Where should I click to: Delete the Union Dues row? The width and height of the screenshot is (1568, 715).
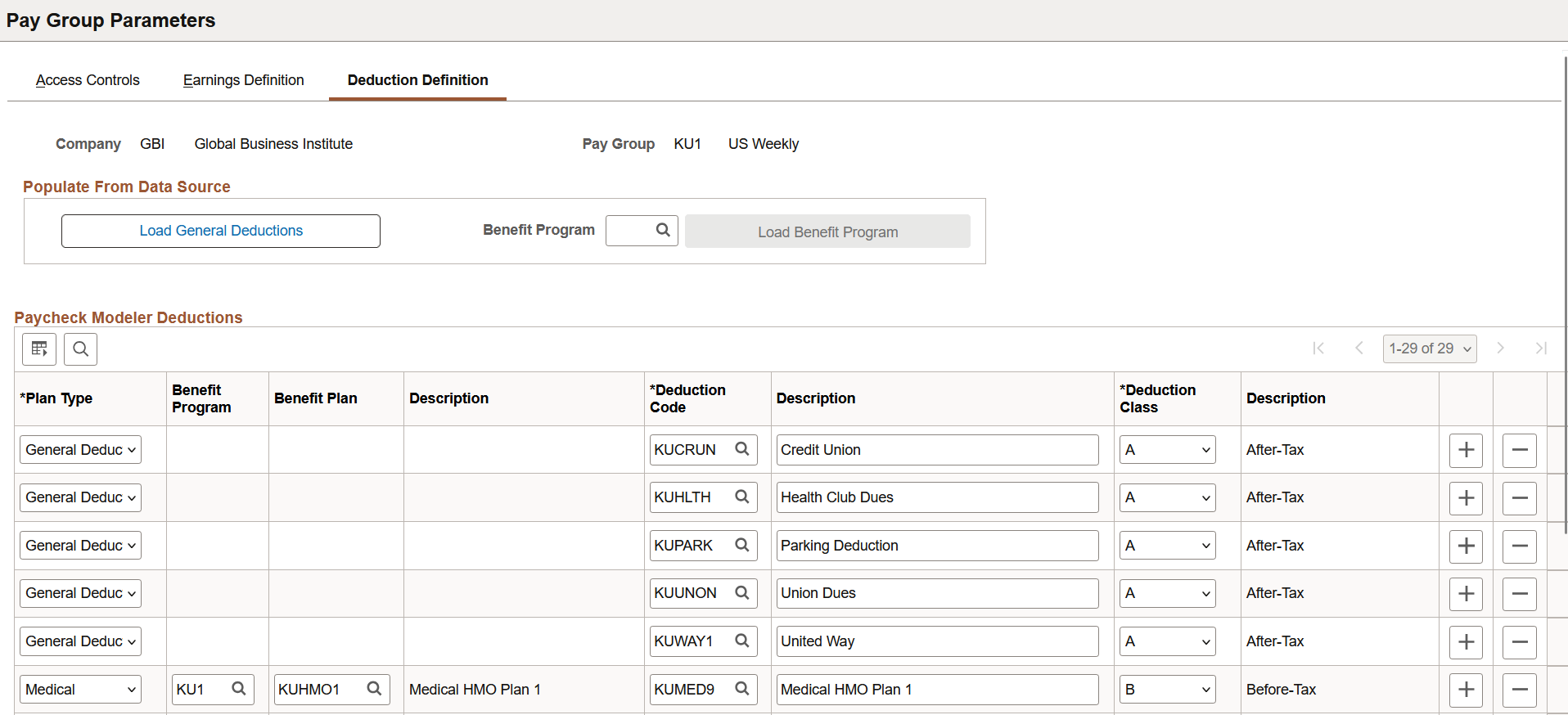pos(1520,593)
